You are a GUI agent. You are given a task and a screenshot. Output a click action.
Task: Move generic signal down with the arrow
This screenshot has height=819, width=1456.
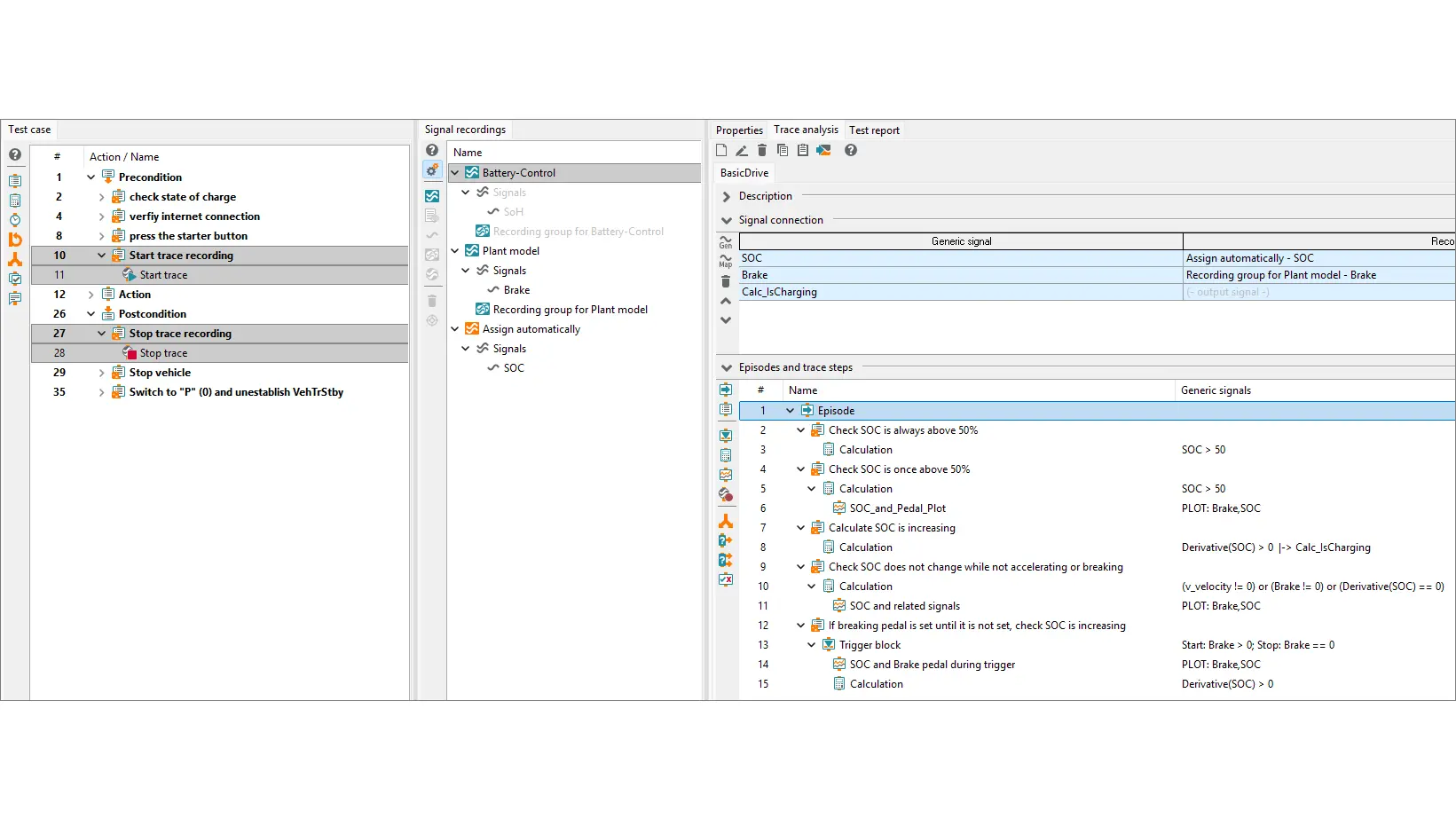coord(726,320)
